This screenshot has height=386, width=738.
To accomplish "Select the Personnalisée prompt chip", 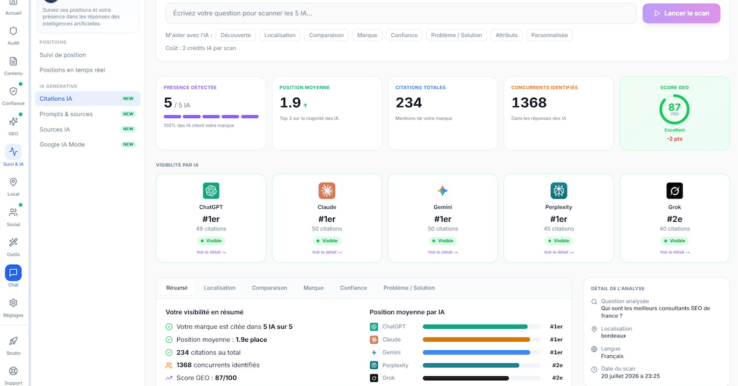I will (549, 35).
